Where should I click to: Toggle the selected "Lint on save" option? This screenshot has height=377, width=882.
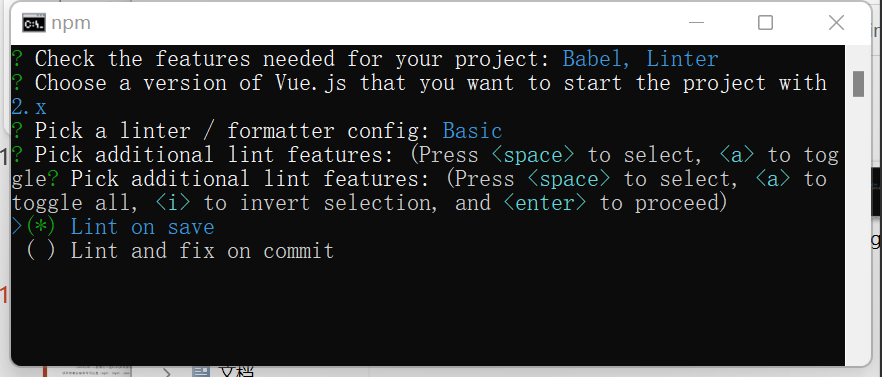pos(120,227)
